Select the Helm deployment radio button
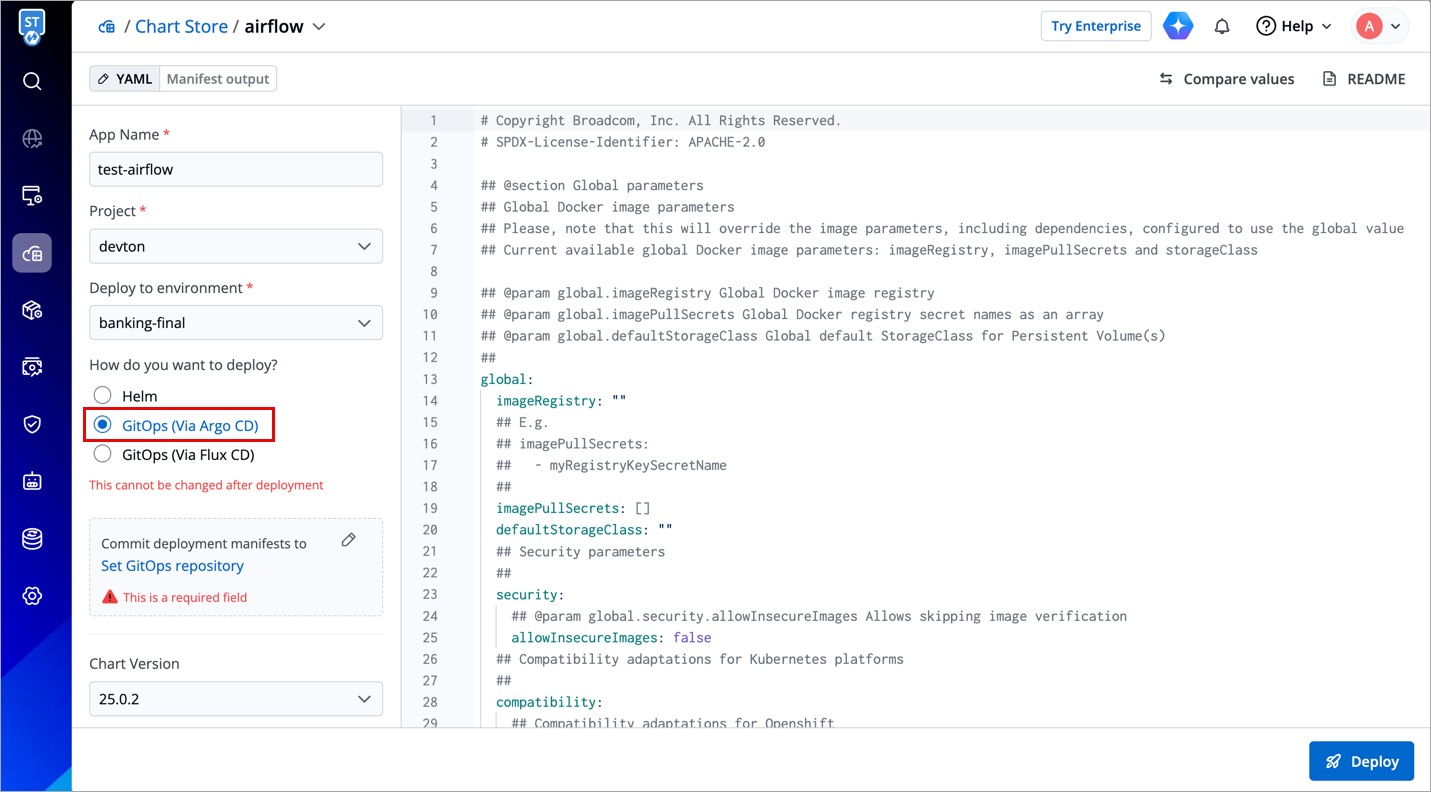 pos(102,396)
